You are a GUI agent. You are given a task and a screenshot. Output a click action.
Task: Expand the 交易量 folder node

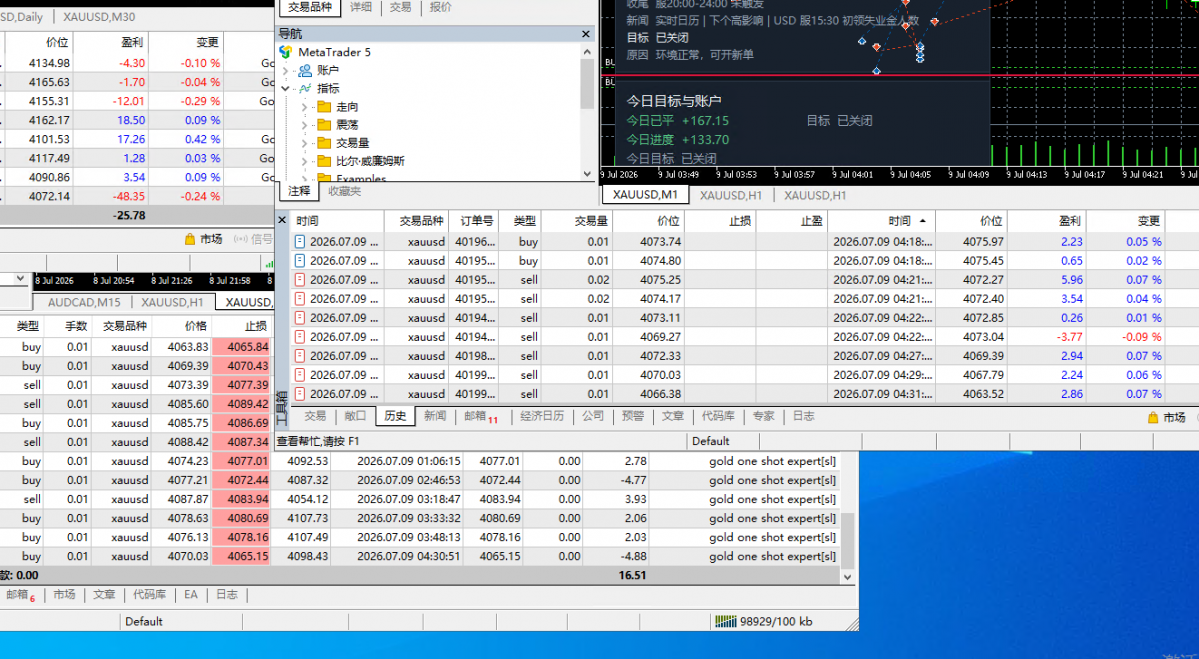304,143
